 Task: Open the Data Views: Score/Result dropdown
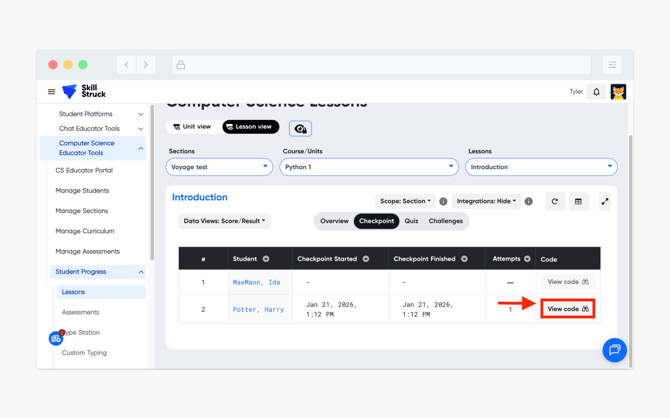point(224,221)
